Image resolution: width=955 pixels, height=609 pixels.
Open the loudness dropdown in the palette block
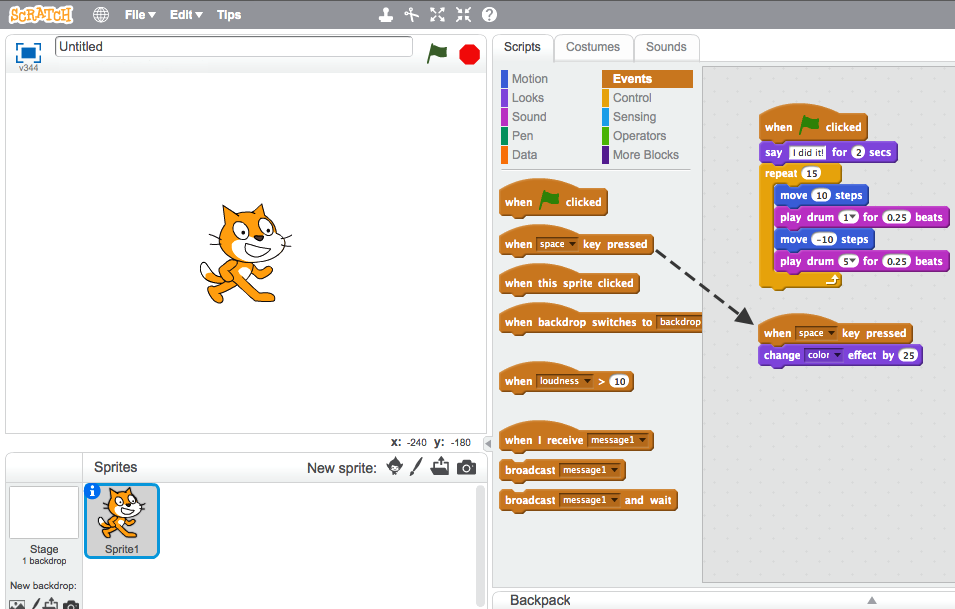[x=565, y=381]
